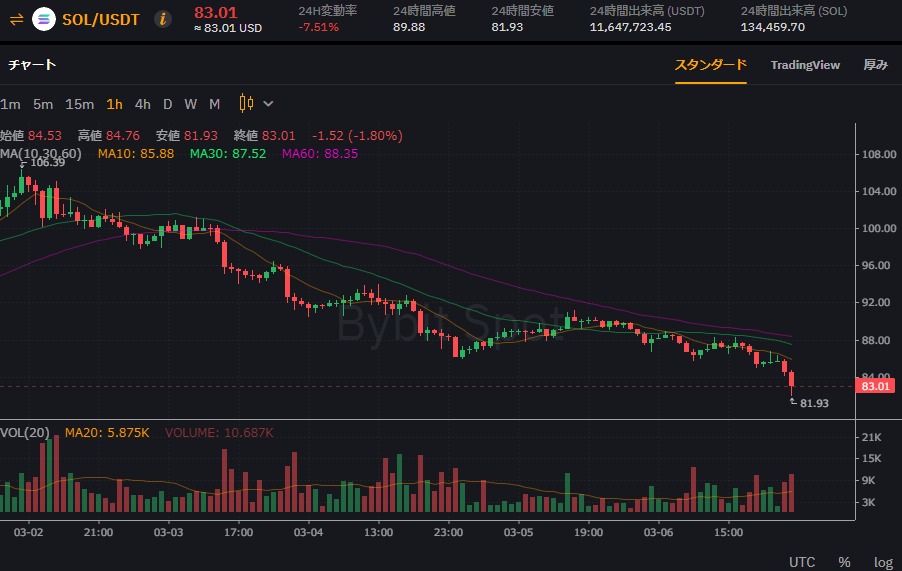Choose the daily D timeframe

[x=167, y=104]
